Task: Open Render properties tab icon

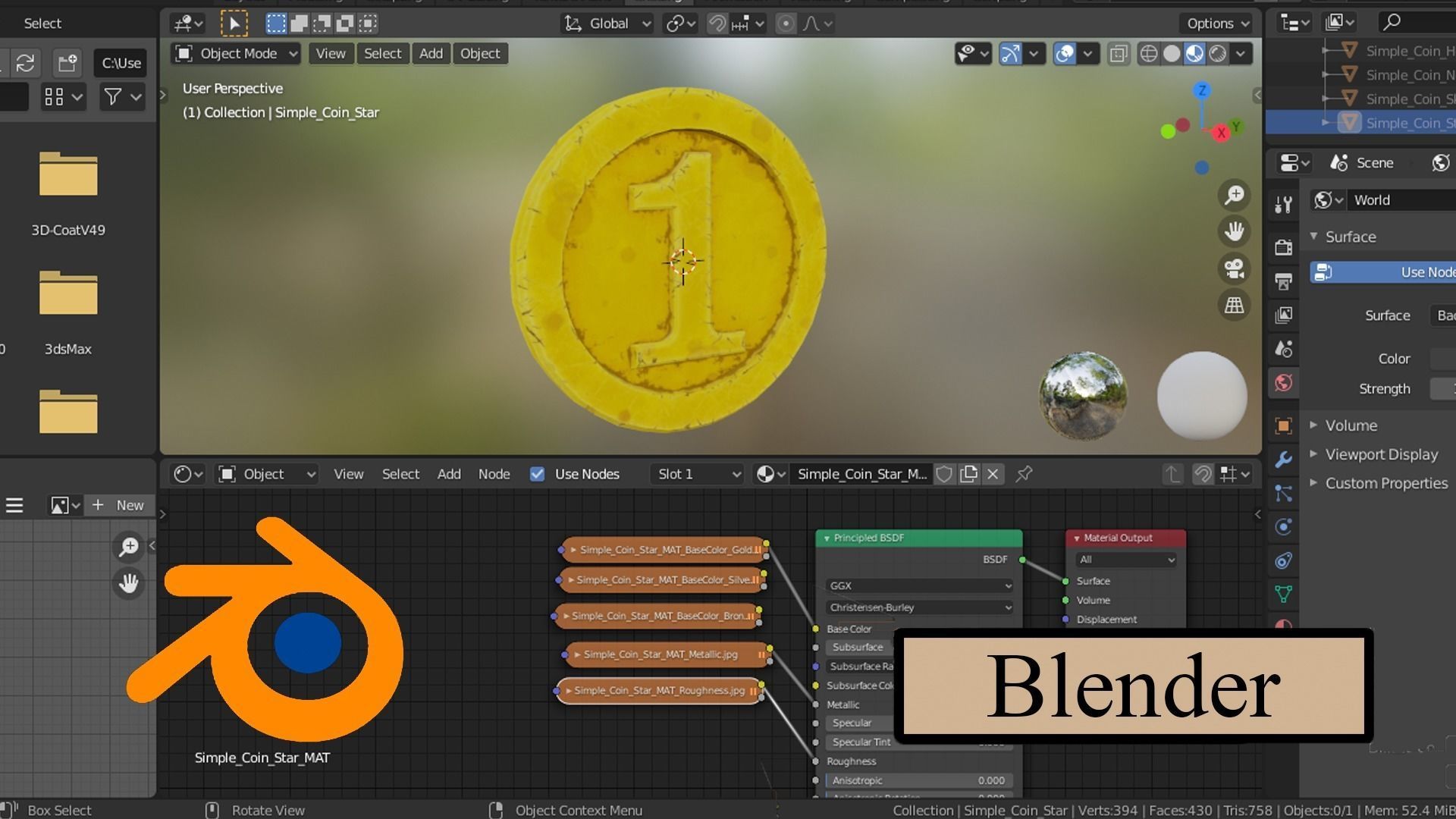Action: point(1283,247)
